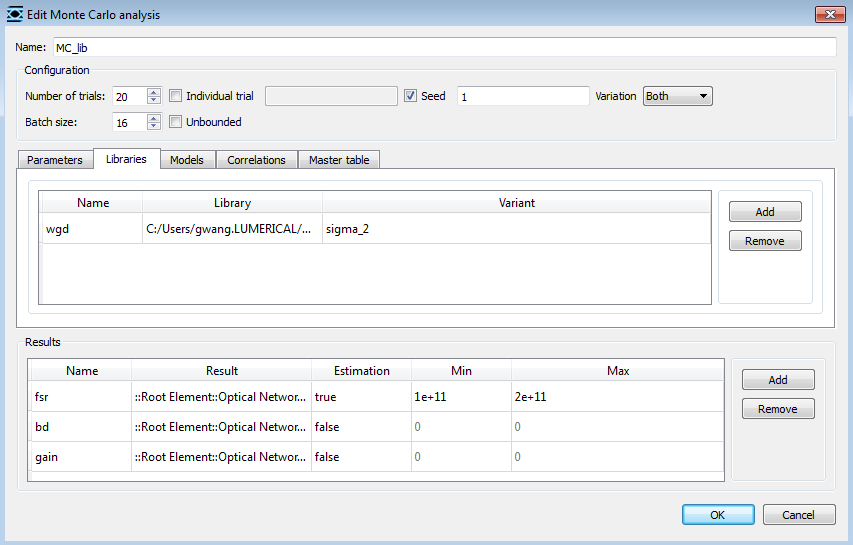Decrease Number of trials with down arrow
Image resolution: width=853 pixels, height=545 pixels.
pyautogui.click(x=154, y=100)
